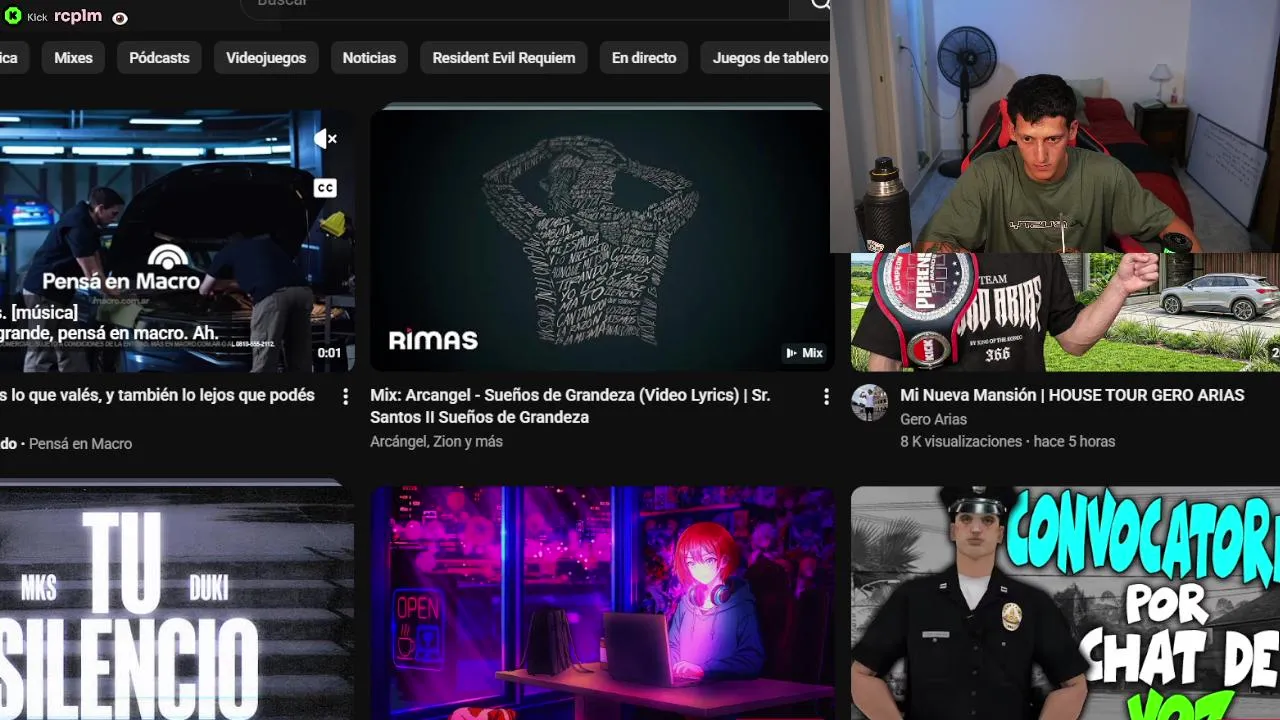The image size is (1280, 720).
Task: Select the Mixes filter chip
Action: coord(73,58)
